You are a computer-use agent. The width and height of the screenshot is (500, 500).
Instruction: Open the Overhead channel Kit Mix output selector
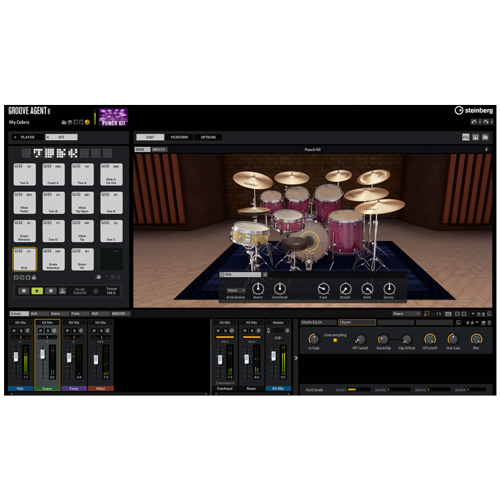[225, 323]
